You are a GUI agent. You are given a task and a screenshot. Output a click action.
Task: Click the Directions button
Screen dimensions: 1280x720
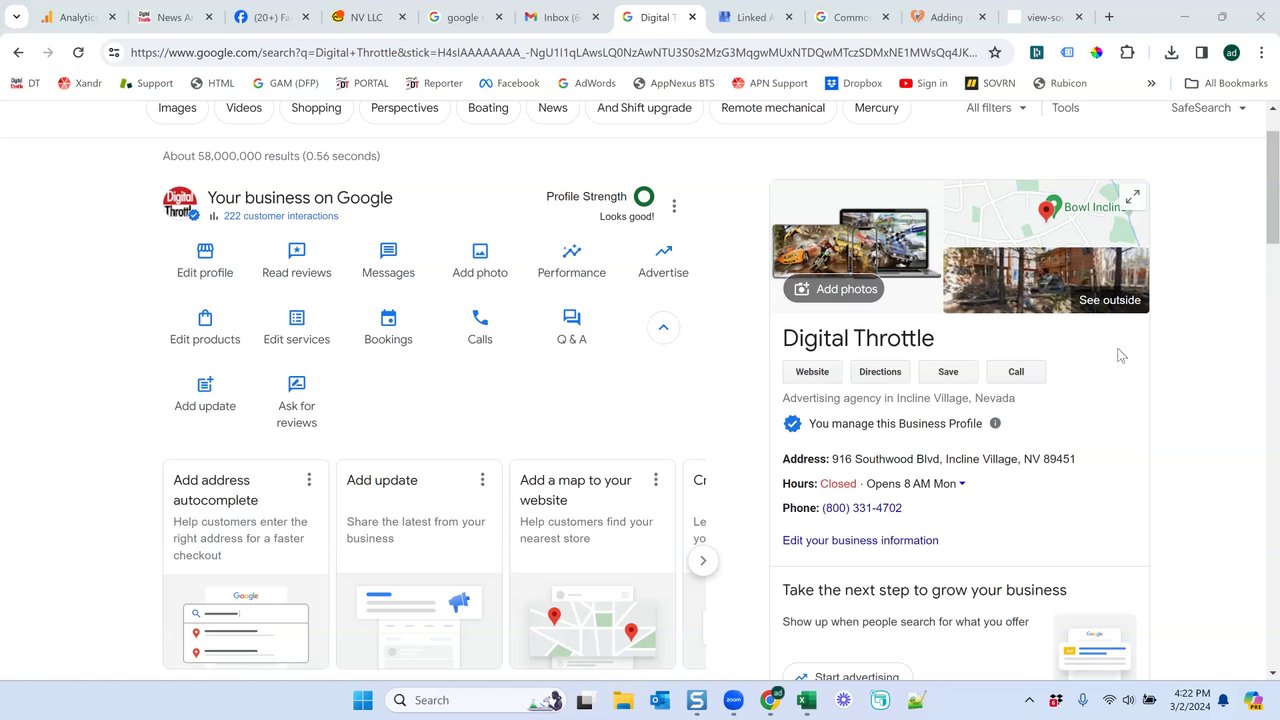click(x=880, y=372)
